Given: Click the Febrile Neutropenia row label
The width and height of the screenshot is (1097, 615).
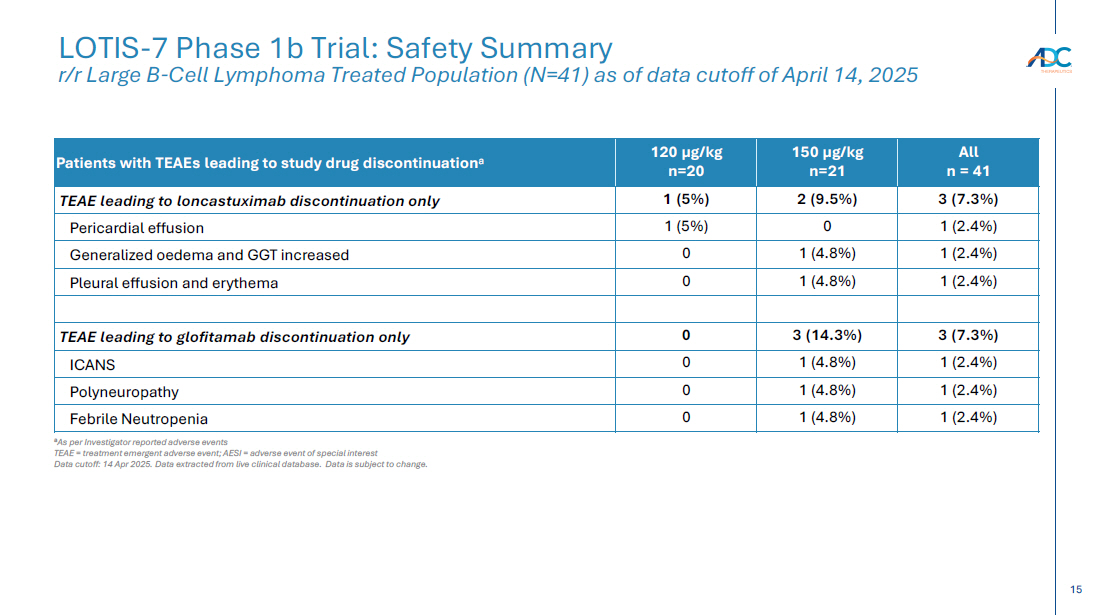Looking at the screenshot, I should [139, 419].
